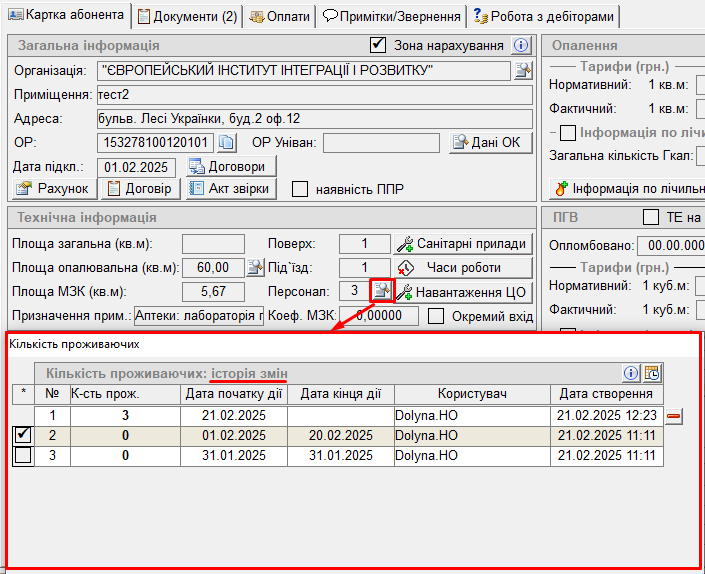This screenshot has width=705, height=574.
Task: Check the Окремий вхід checkbox
Action: click(436, 316)
